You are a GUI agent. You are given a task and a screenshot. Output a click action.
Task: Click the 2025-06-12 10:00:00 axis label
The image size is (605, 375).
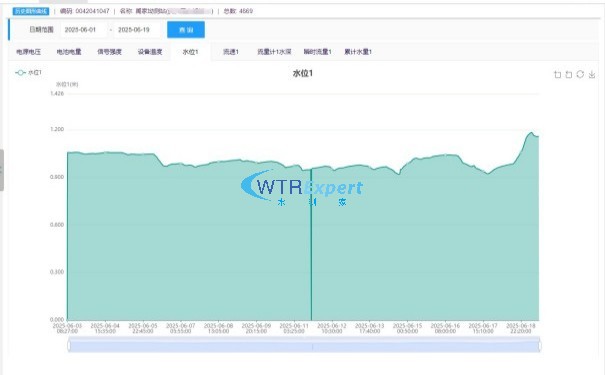(332, 328)
